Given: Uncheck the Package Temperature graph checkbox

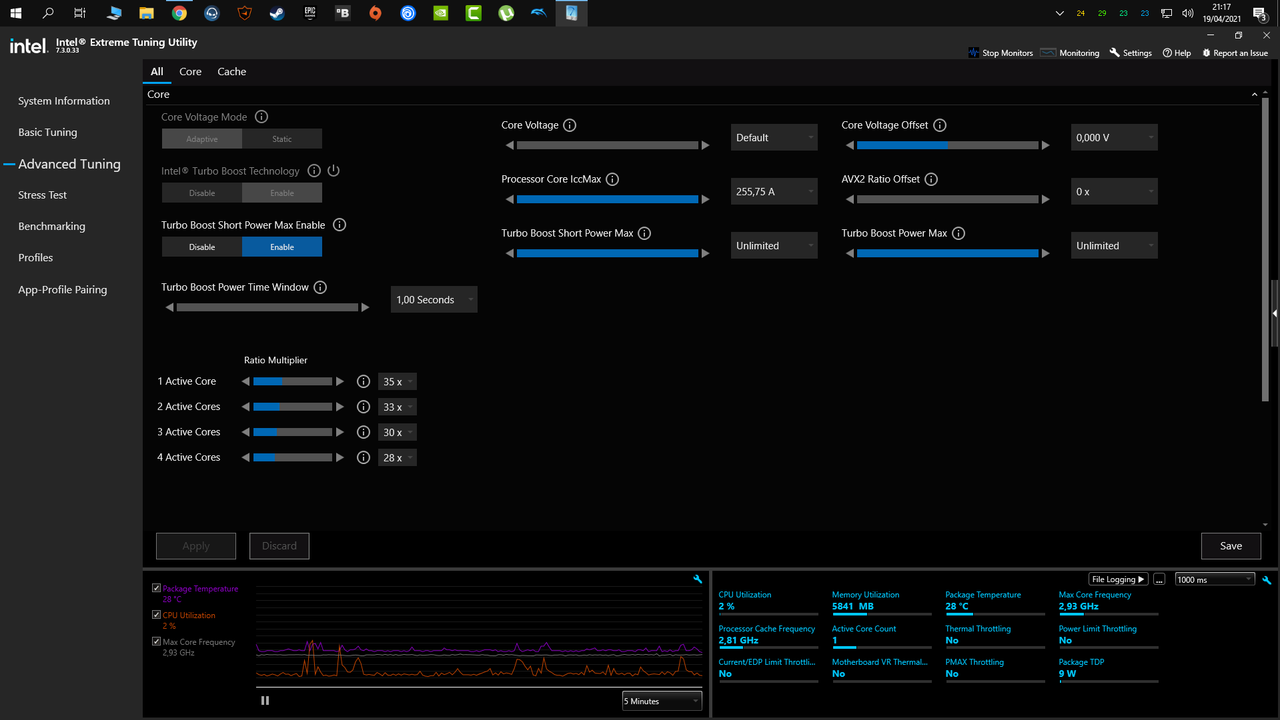Looking at the screenshot, I should coord(156,589).
